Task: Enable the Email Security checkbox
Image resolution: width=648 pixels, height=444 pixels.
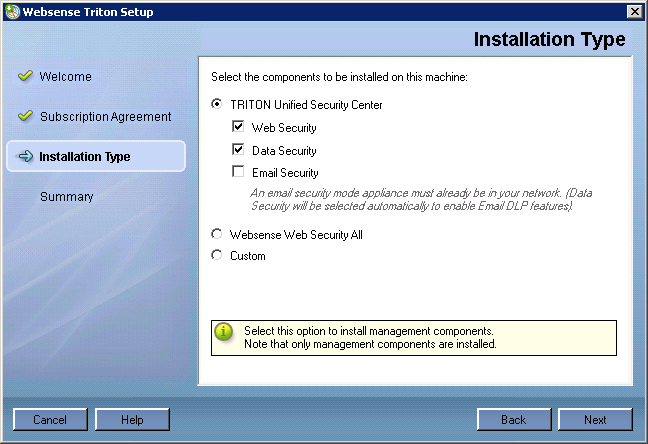Action: click(238, 171)
